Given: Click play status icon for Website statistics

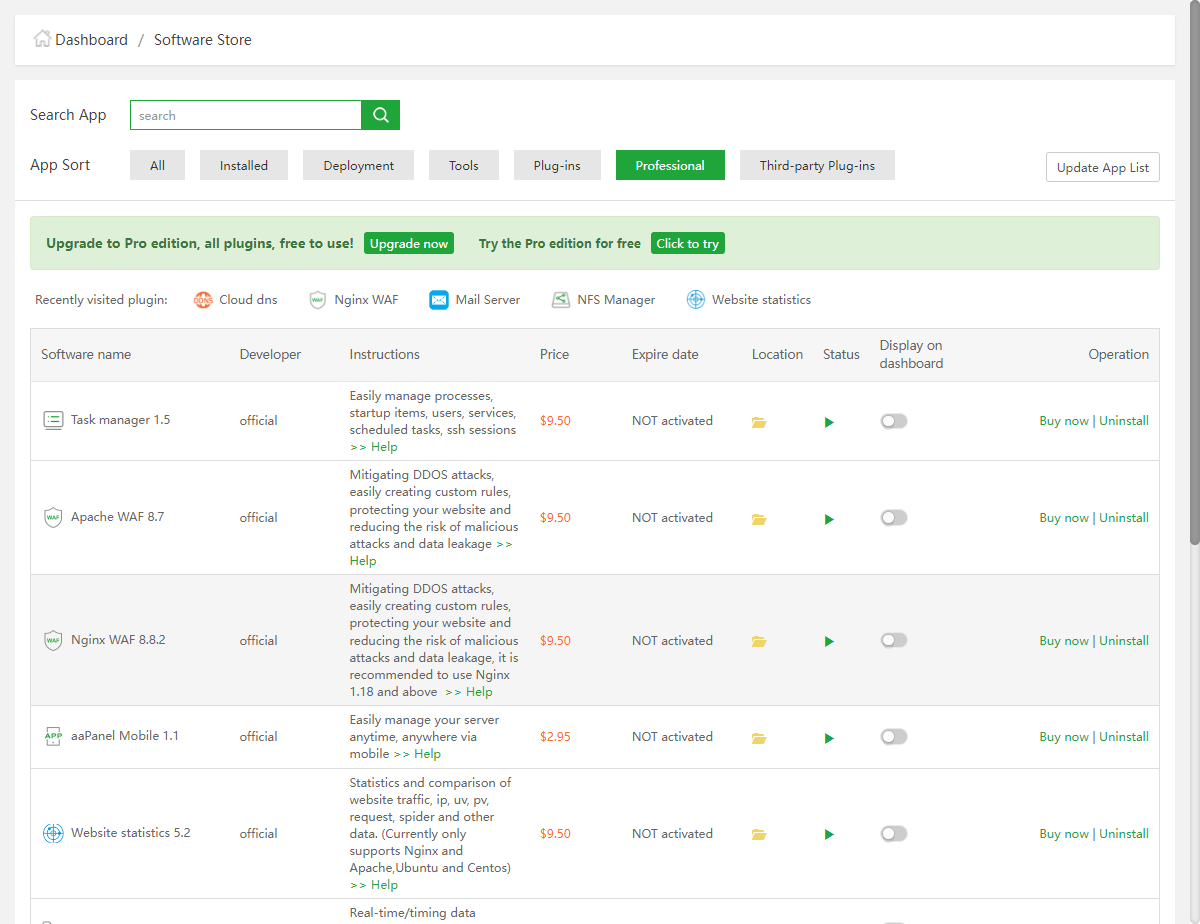Looking at the screenshot, I should pyautogui.click(x=829, y=835).
